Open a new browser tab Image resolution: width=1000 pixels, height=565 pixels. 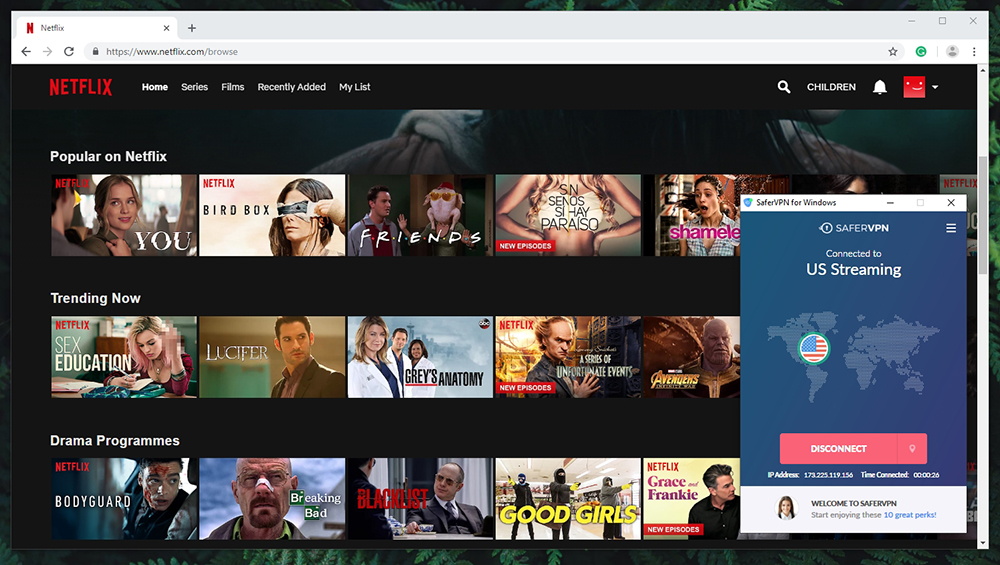(191, 28)
